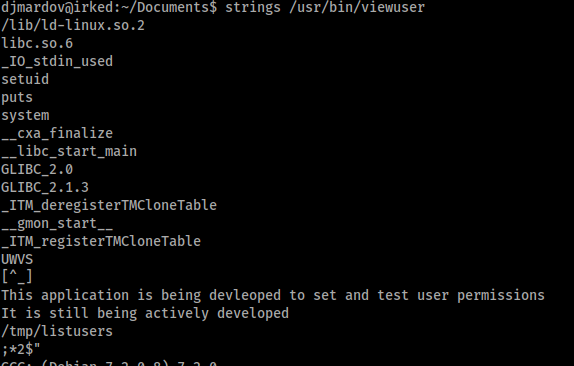Click the 'This application is being devleoped' line
Image resolution: width=574 pixels, height=366 pixels.
pos(273,295)
